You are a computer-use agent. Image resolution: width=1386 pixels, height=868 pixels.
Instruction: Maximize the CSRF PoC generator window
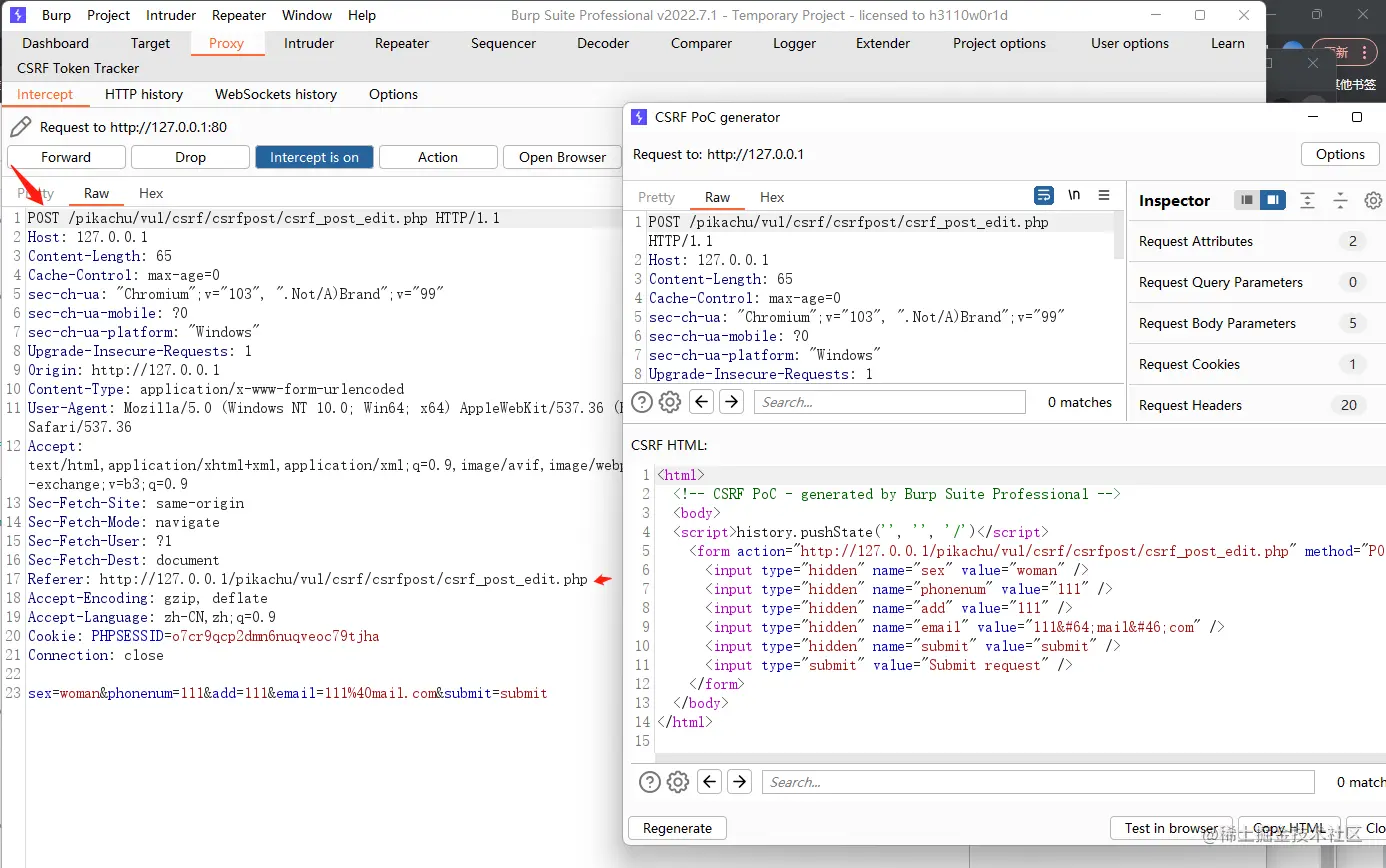click(1357, 117)
